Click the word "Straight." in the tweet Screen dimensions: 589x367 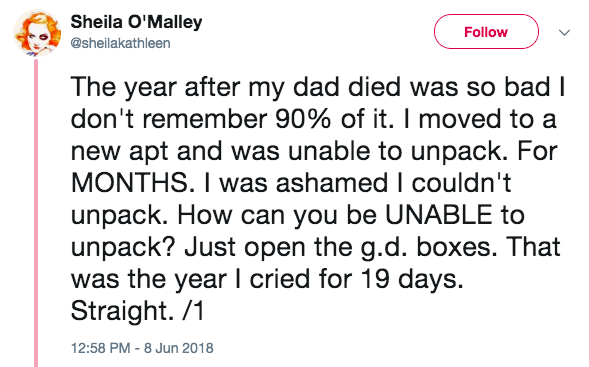pos(122,312)
